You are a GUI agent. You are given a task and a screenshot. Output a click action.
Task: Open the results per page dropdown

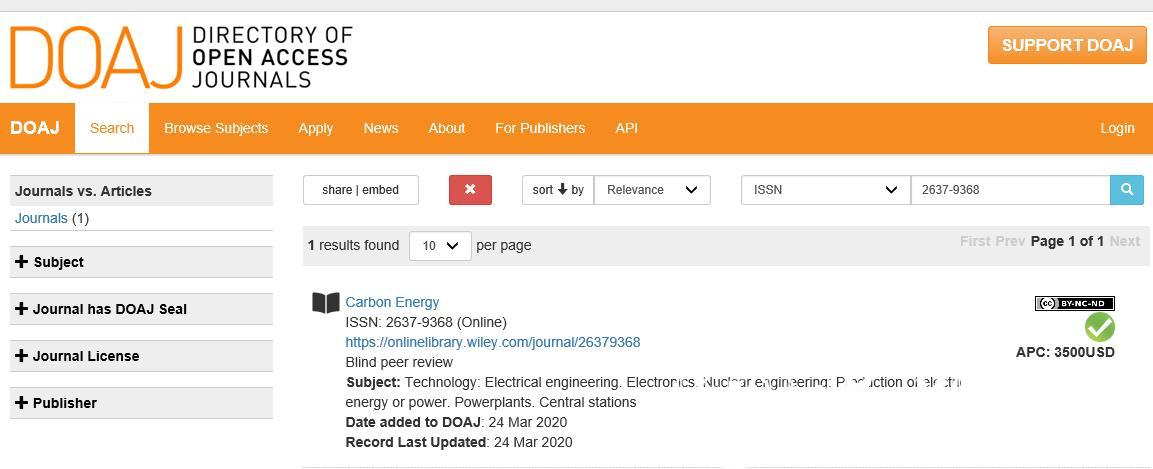point(440,245)
